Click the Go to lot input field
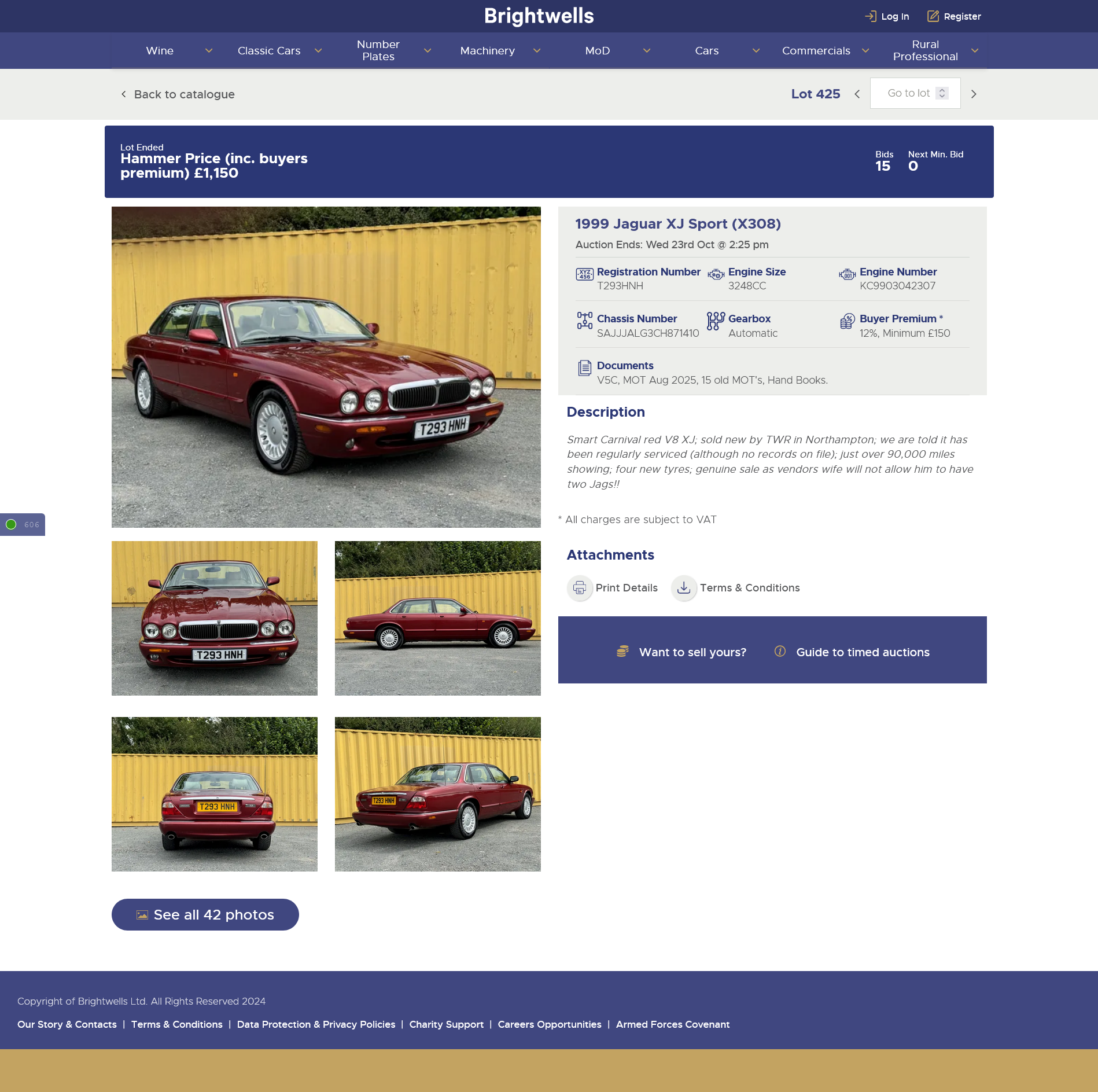This screenshot has height=1092, width=1098. (915, 93)
